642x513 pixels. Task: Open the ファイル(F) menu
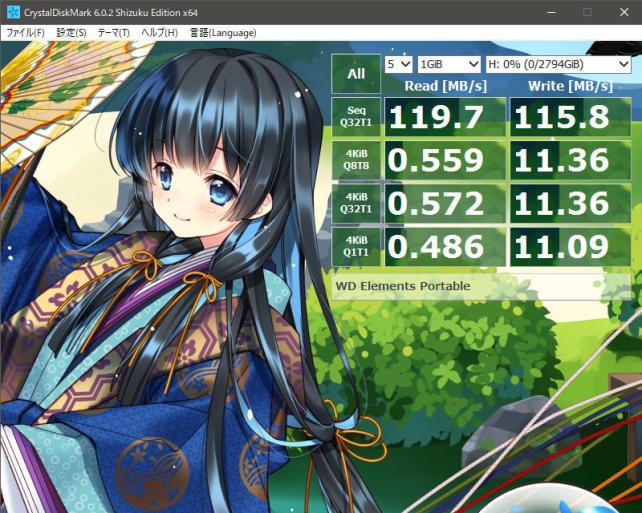[x=25, y=33]
